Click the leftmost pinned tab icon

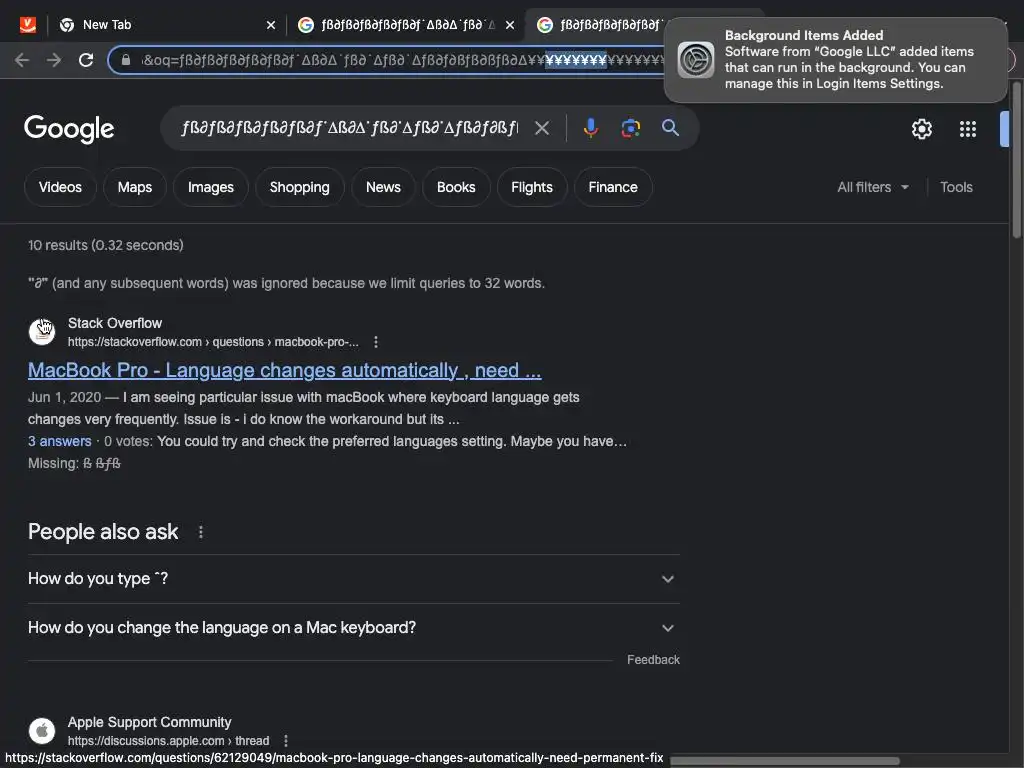click(x=27, y=25)
